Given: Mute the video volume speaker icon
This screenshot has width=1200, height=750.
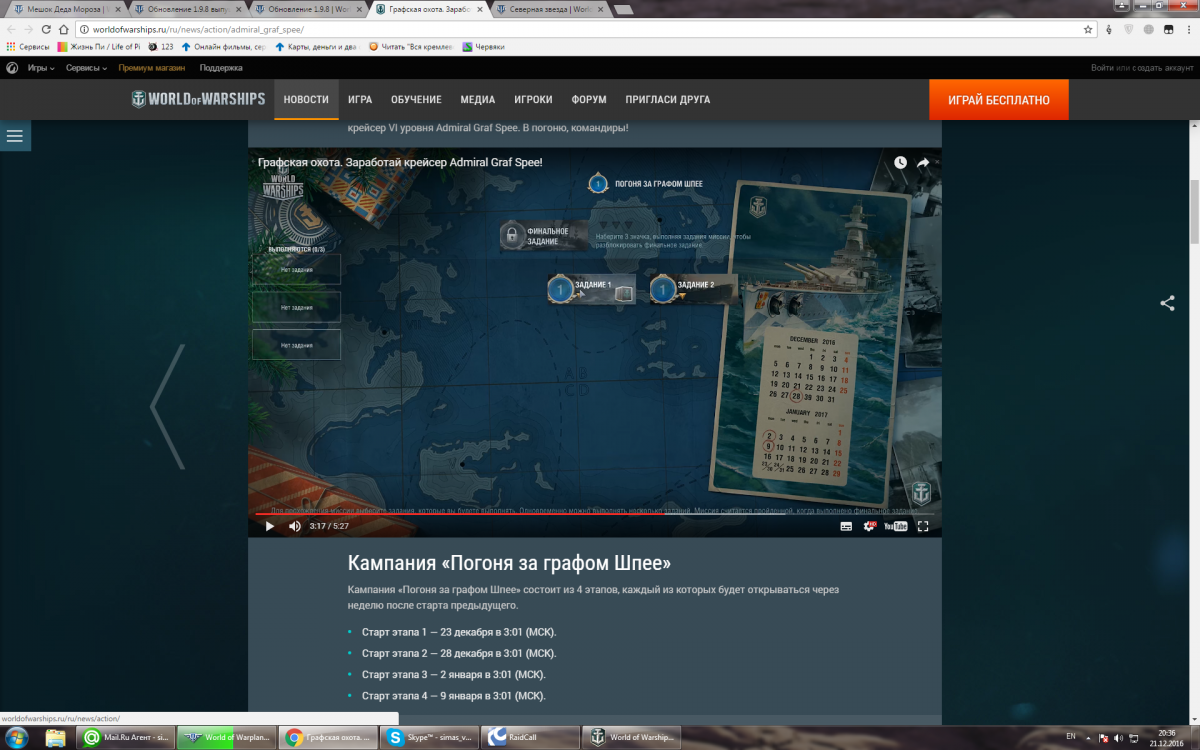Looking at the screenshot, I should point(295,526).
